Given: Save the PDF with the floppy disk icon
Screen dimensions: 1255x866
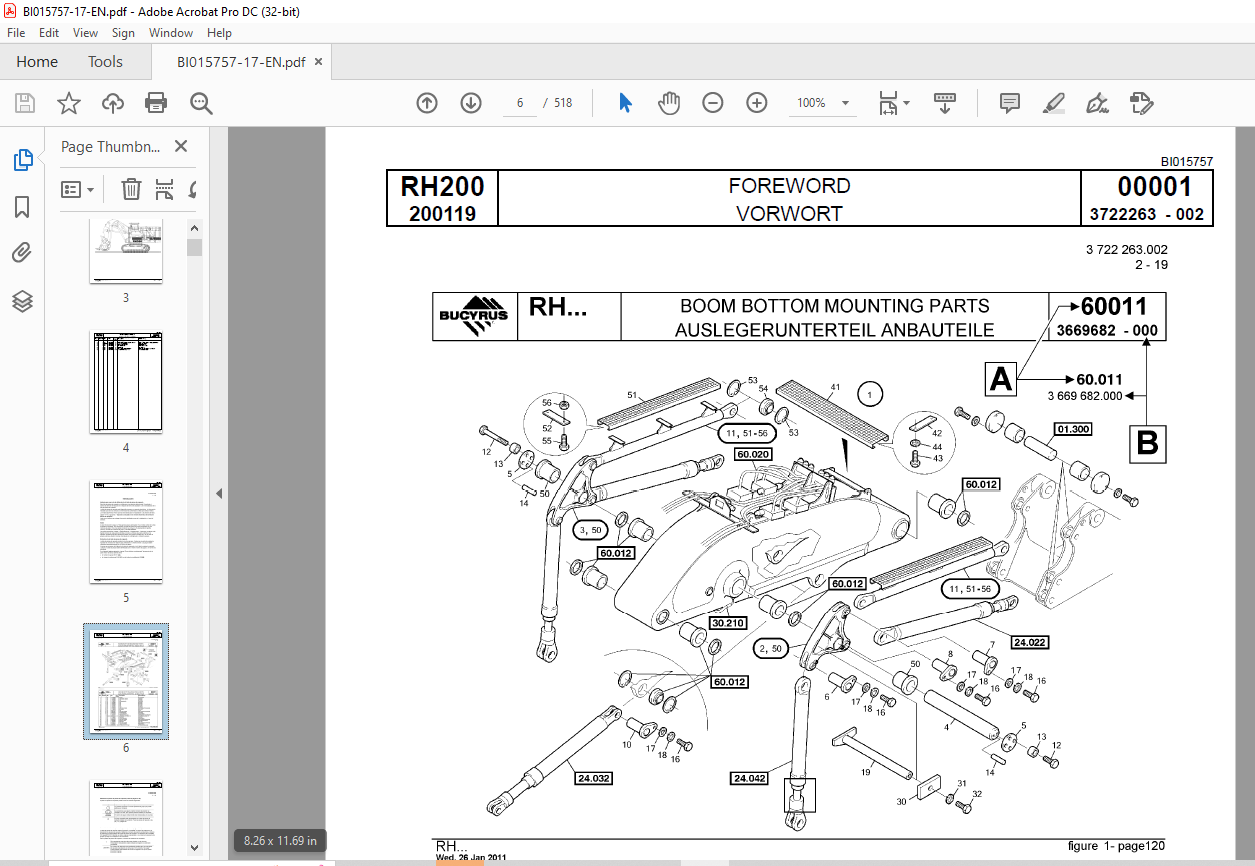Looking at the screenshot, I should pyautogui.click(x=25, y=103).
